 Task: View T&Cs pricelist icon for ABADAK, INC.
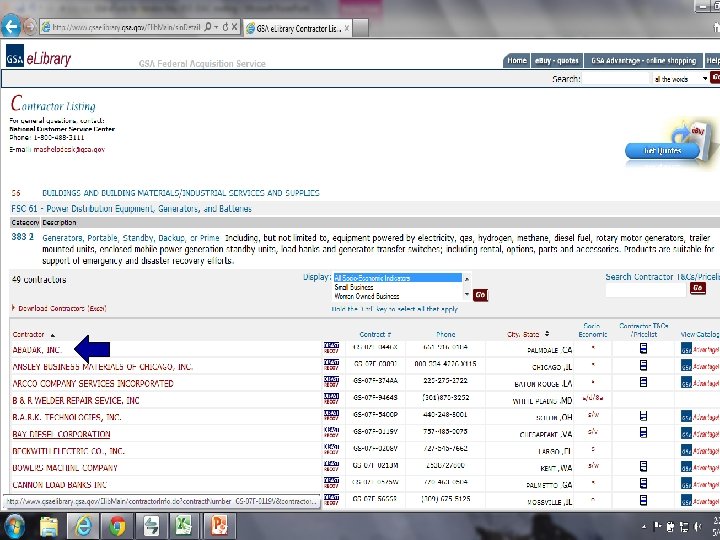click(643, 348)
